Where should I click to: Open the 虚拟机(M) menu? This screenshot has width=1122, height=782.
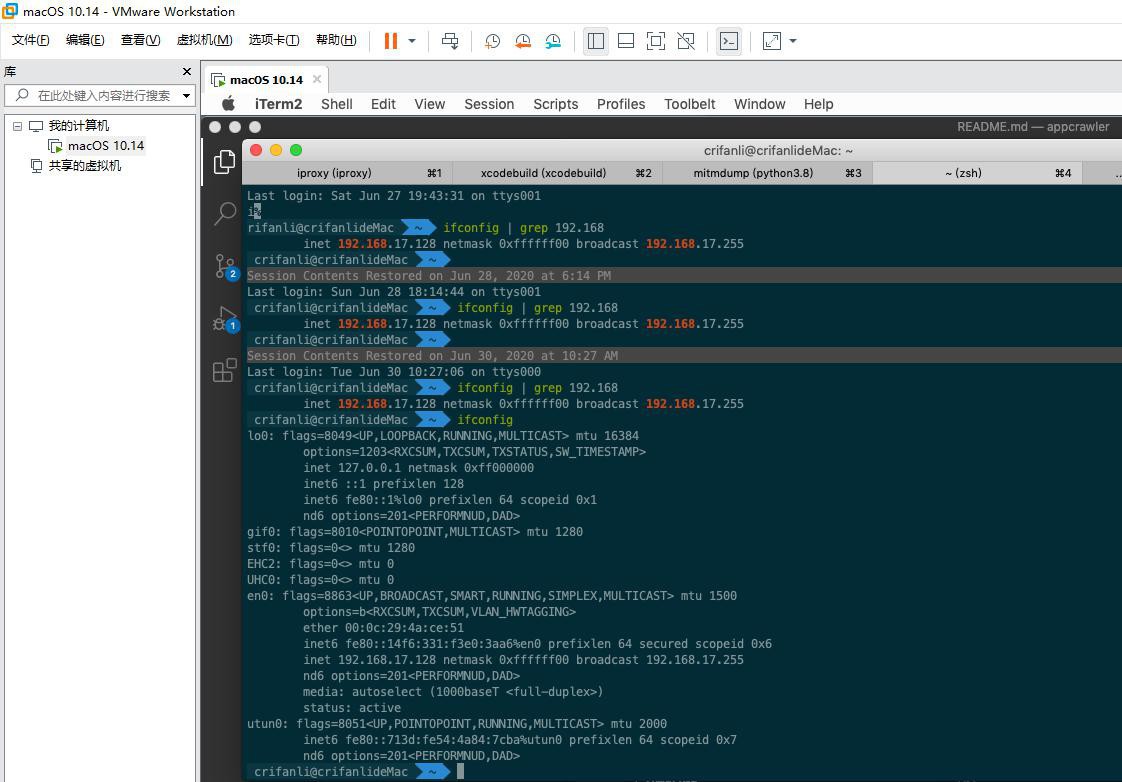205,40
